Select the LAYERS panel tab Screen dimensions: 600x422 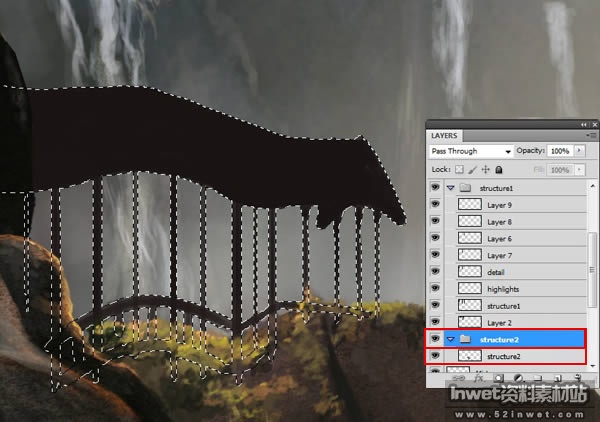tap(444, 136)
